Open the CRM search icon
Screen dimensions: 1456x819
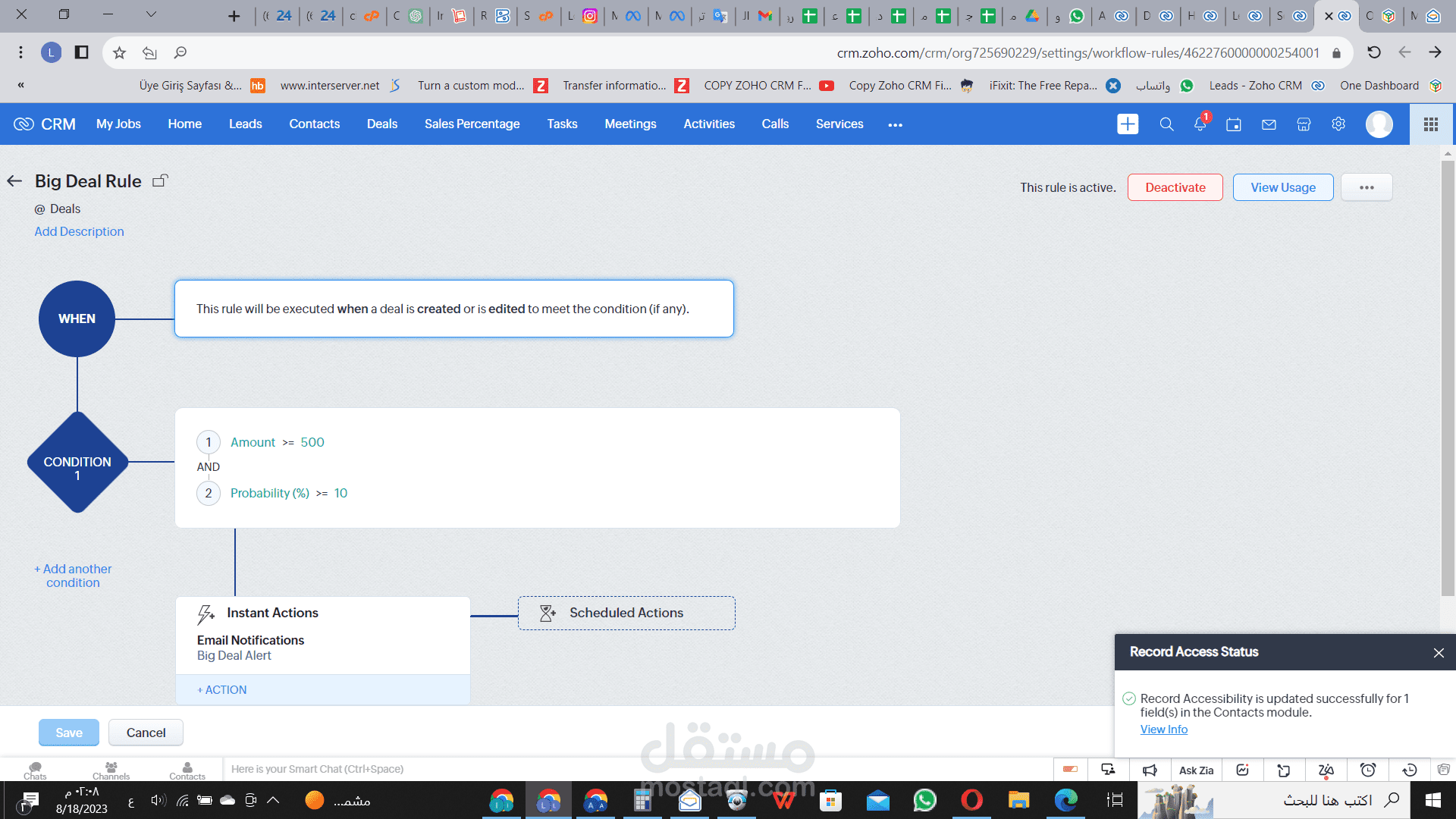coord(1166,124)
